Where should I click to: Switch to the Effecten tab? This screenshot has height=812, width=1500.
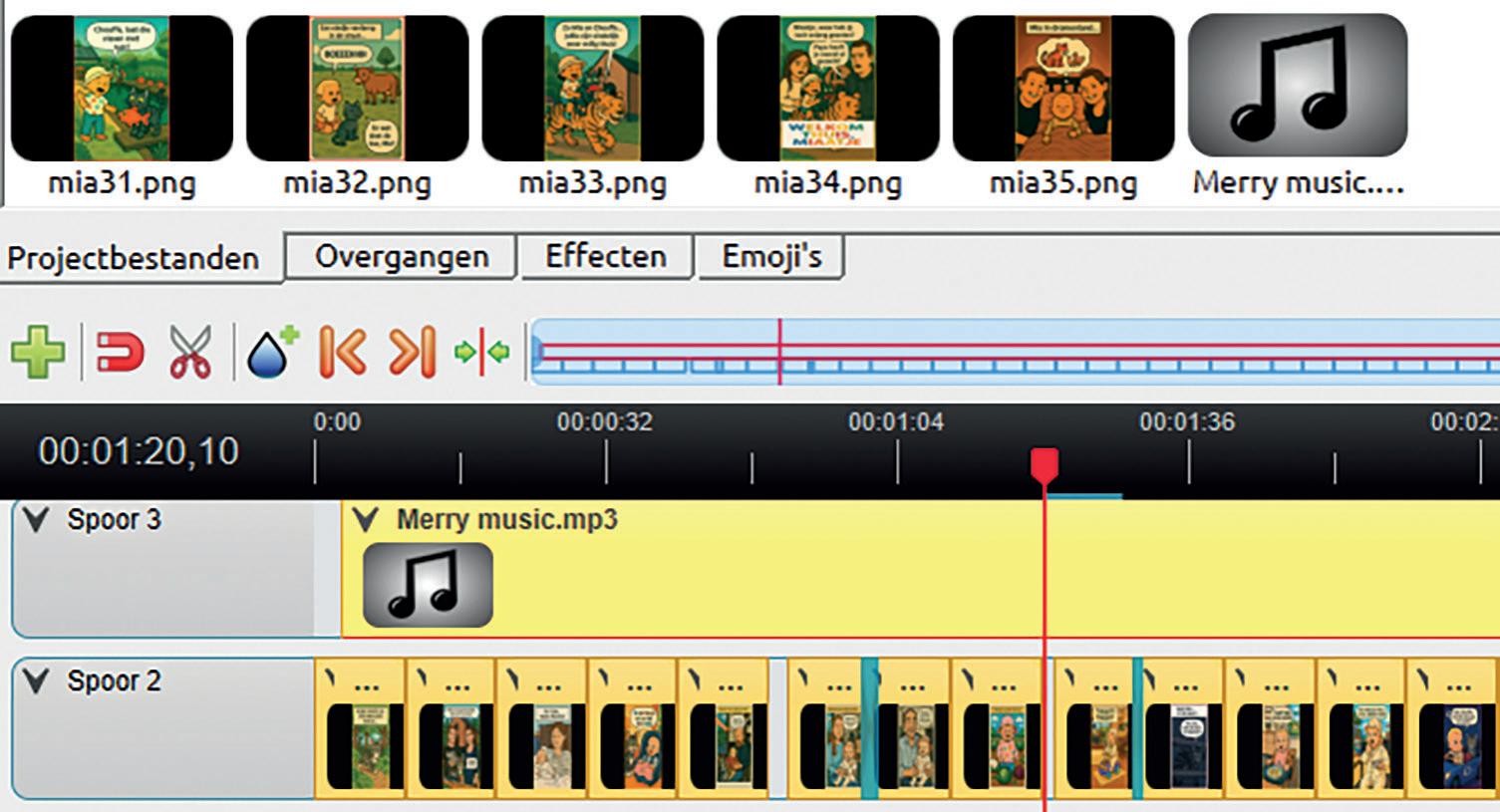(x=606, y=256)
